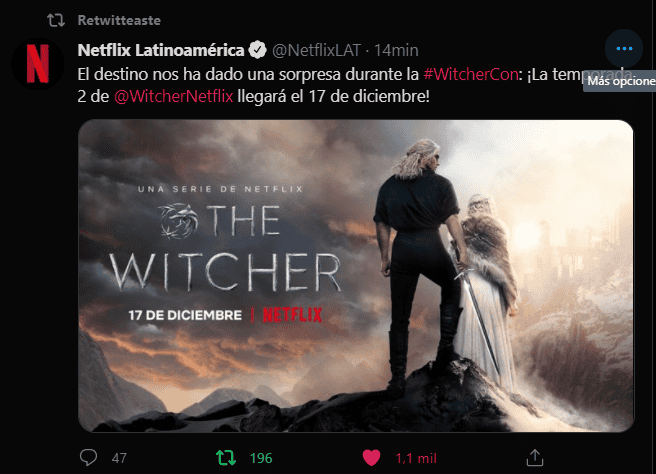Open the share tweet icon
Image resolution: width=656 pixels, height=474 pixels.
pyautogui.click(x=535, y=457)
